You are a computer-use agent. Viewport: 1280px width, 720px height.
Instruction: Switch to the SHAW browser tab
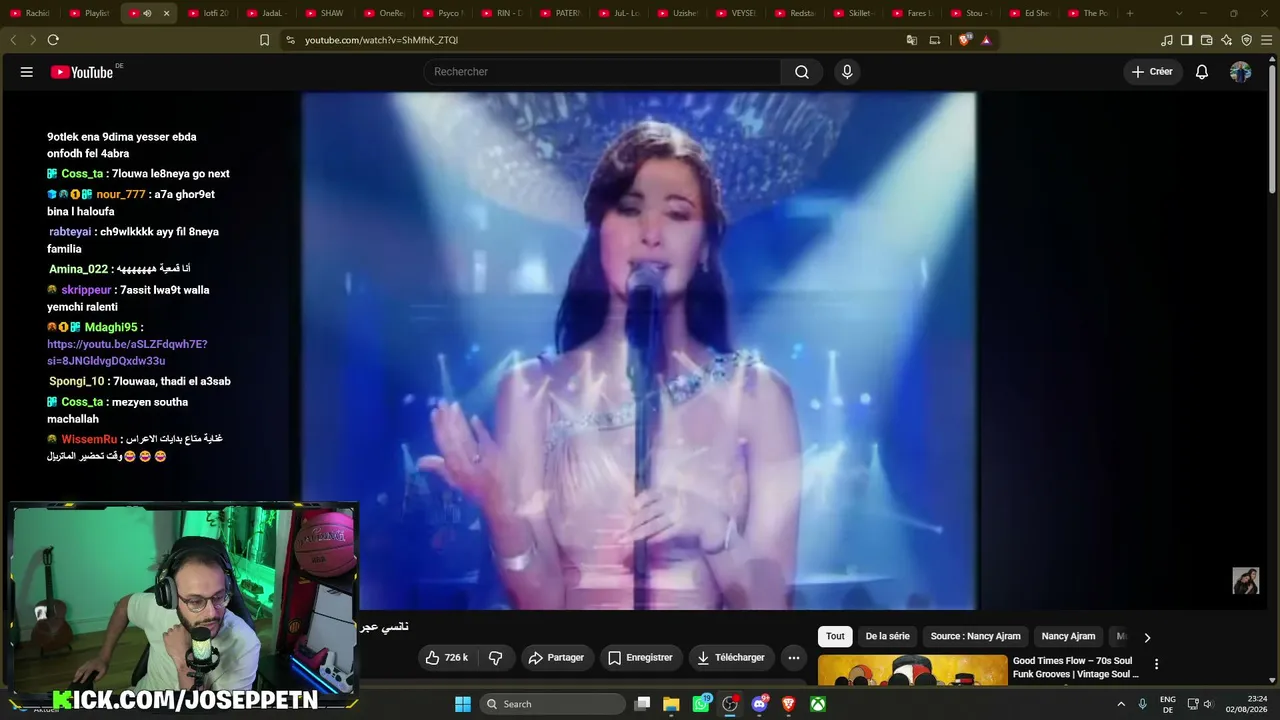[x=325, y=13]
